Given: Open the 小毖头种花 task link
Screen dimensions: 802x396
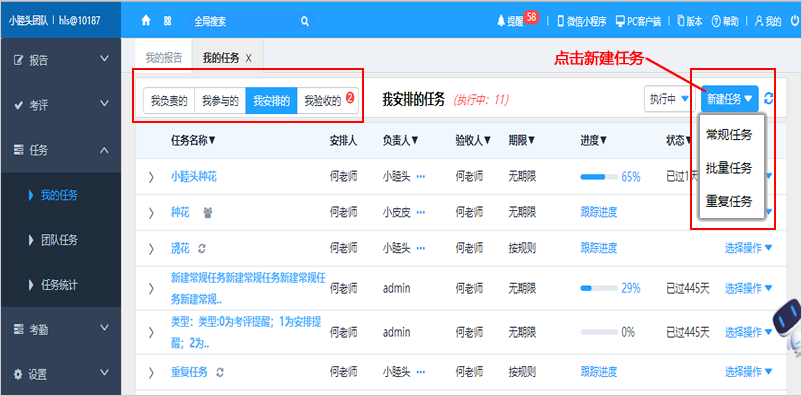Looking at the screenshot, I should (194, 177).
